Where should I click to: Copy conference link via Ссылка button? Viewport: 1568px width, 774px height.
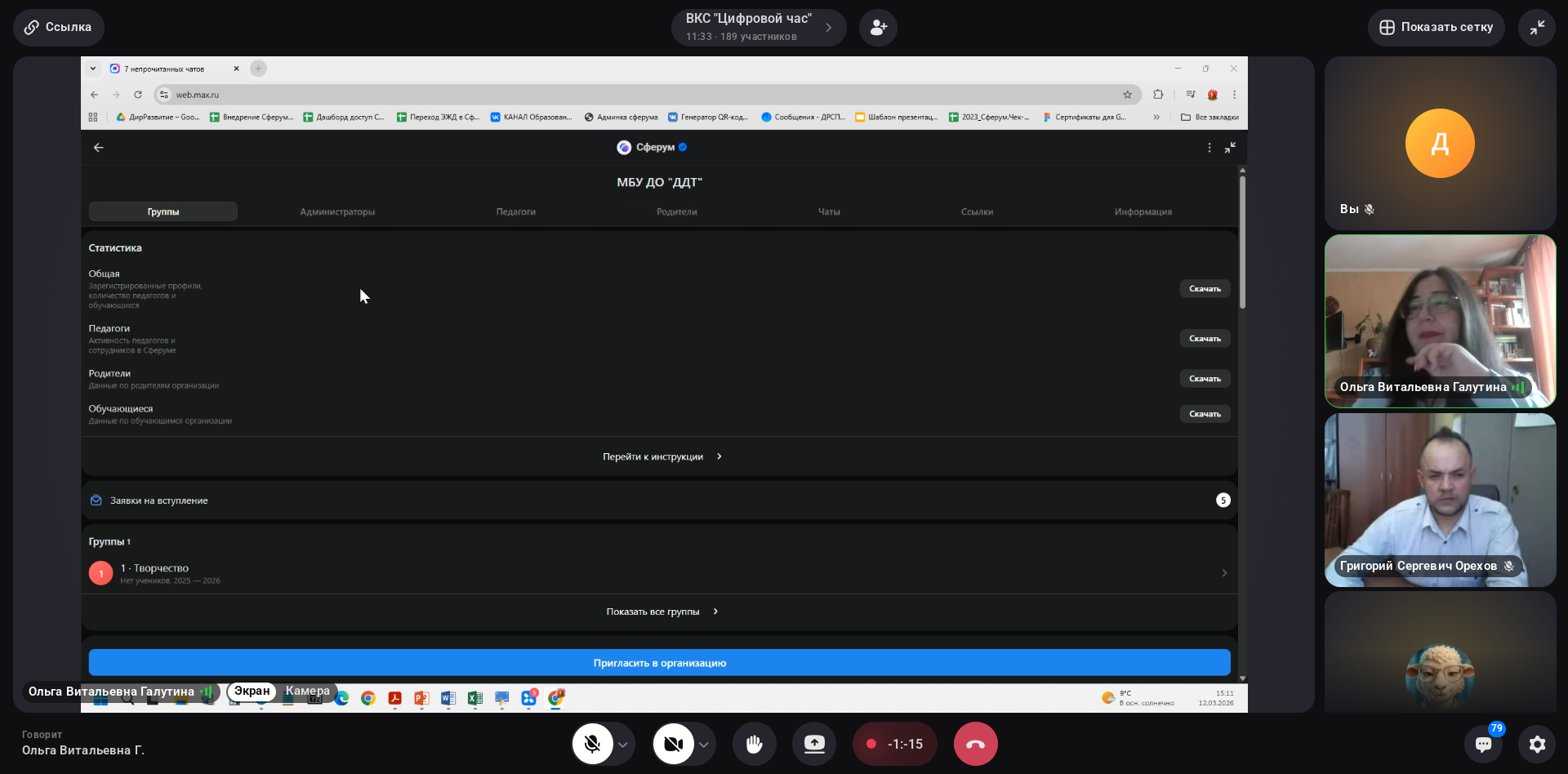[x=58, y=28]
